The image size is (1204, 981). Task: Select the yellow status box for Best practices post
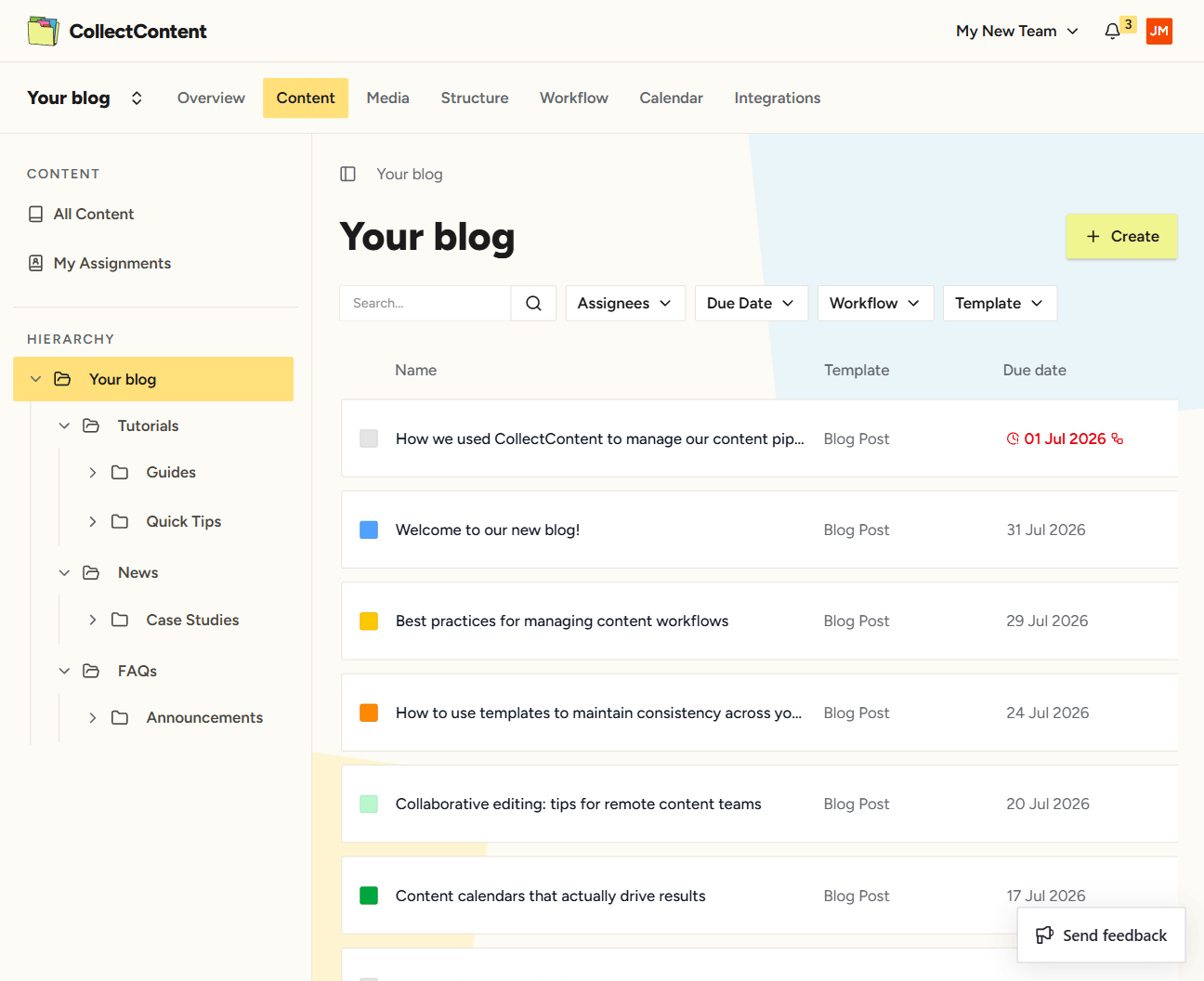tap(369, 621)
